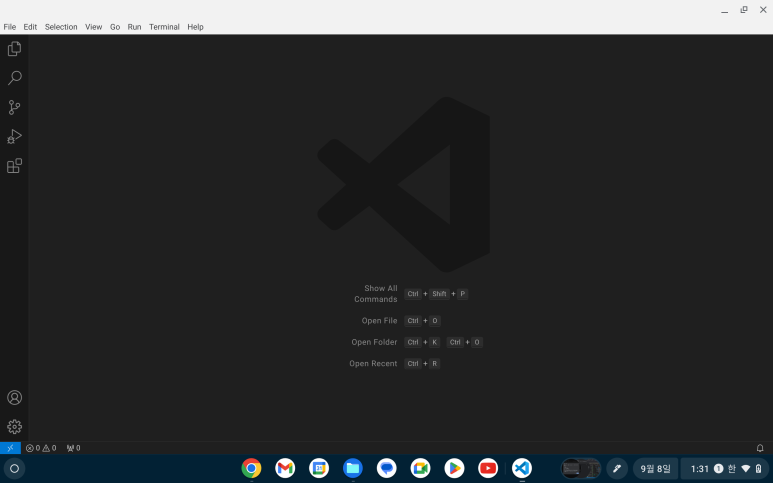The width and height of the screenshot is (773, 483).
Task: Open the system tray showing 1:31
Action: (x=726, y=469)
